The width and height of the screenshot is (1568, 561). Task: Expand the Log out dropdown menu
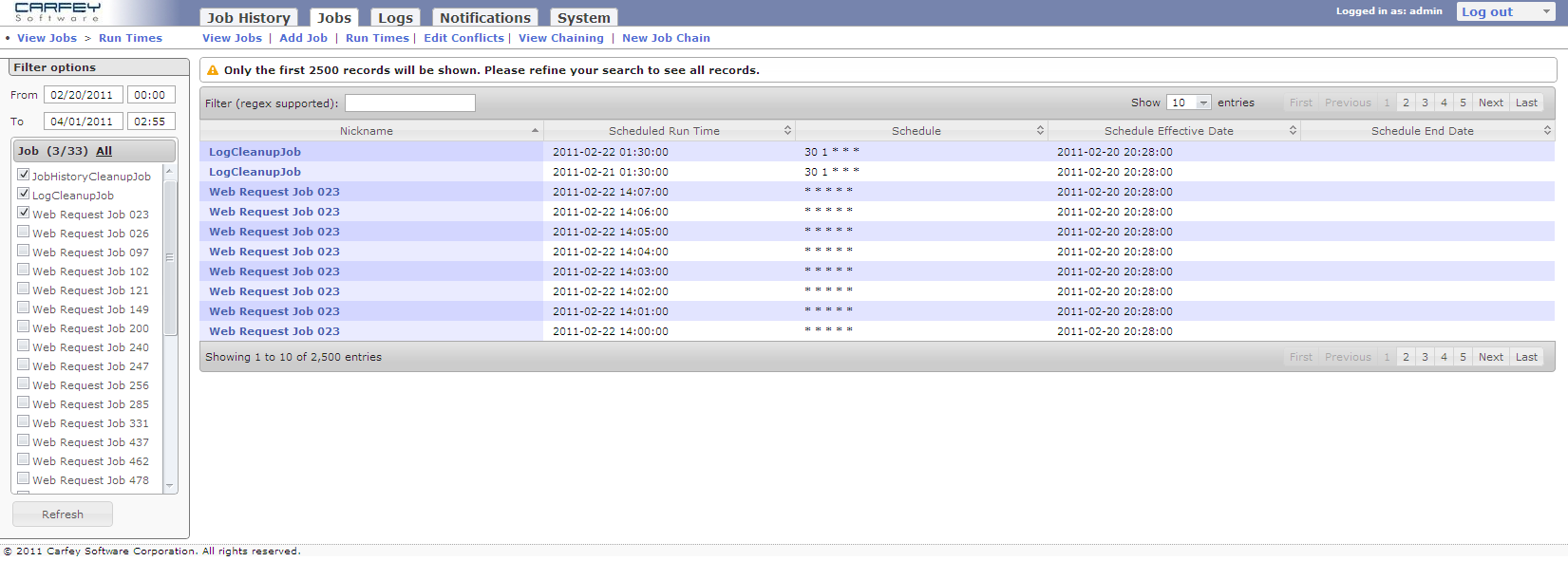tap(1546, 11)
